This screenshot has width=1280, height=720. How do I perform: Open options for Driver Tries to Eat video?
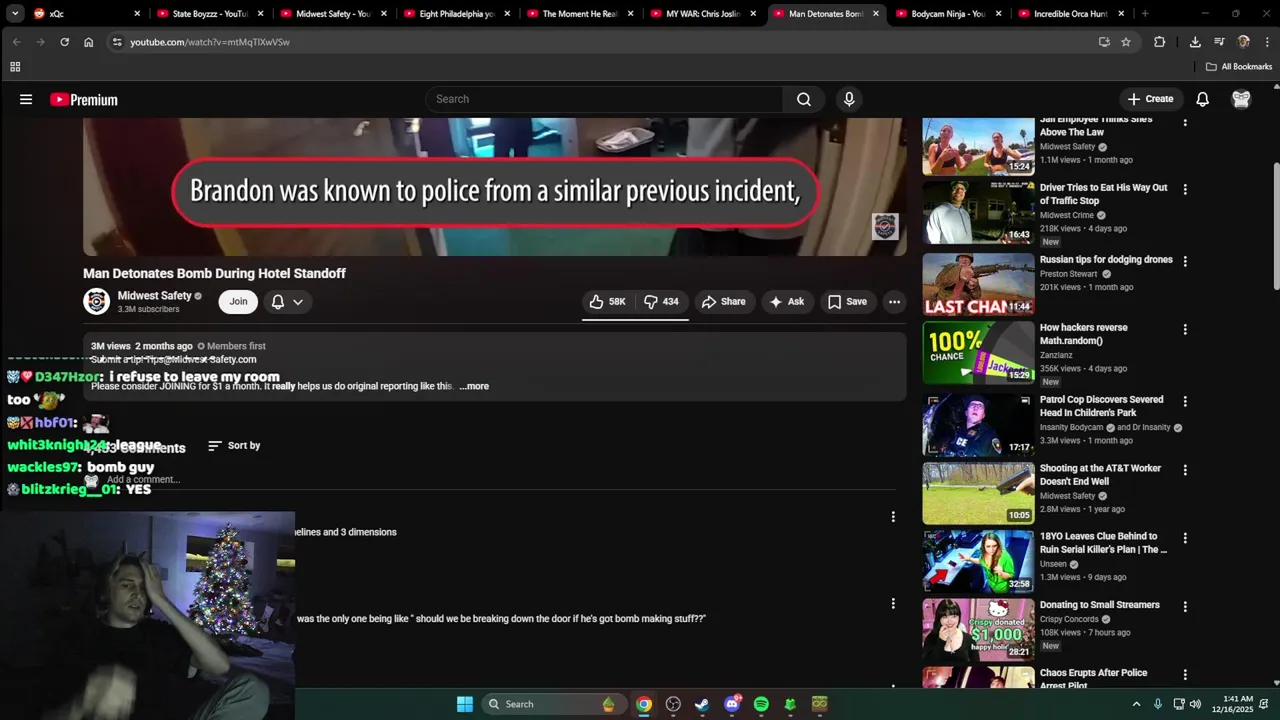(1185, 189)
